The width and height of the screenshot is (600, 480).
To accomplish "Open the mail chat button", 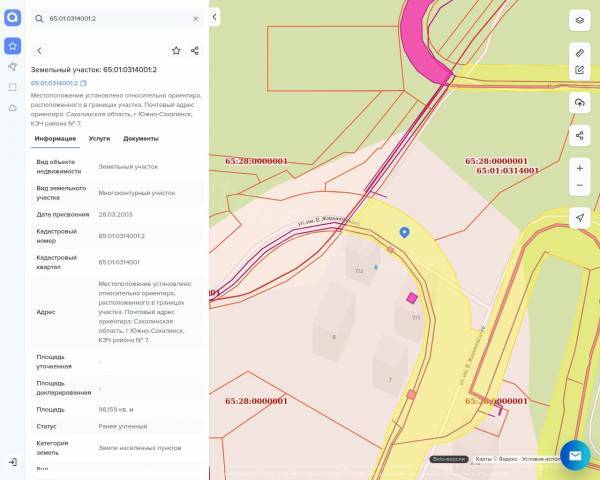I will (x=575, y=455).
